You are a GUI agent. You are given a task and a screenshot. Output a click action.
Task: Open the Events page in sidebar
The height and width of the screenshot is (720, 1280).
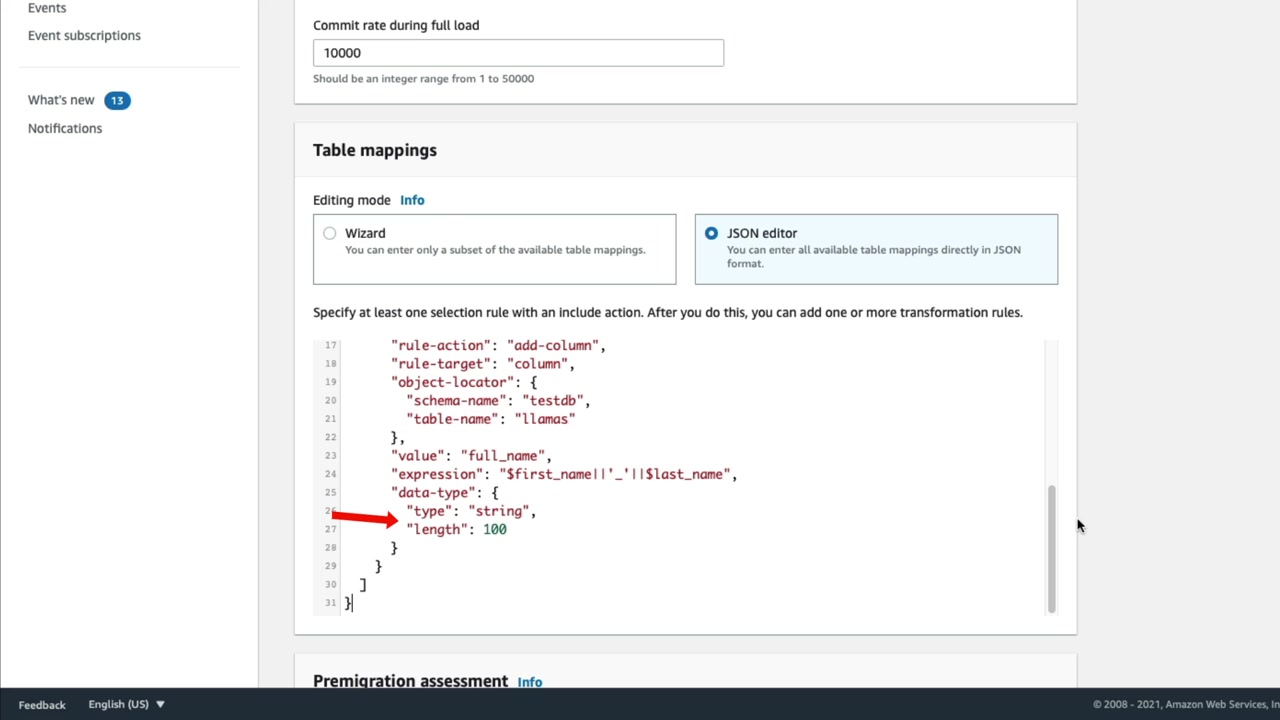tap(47, 8)
